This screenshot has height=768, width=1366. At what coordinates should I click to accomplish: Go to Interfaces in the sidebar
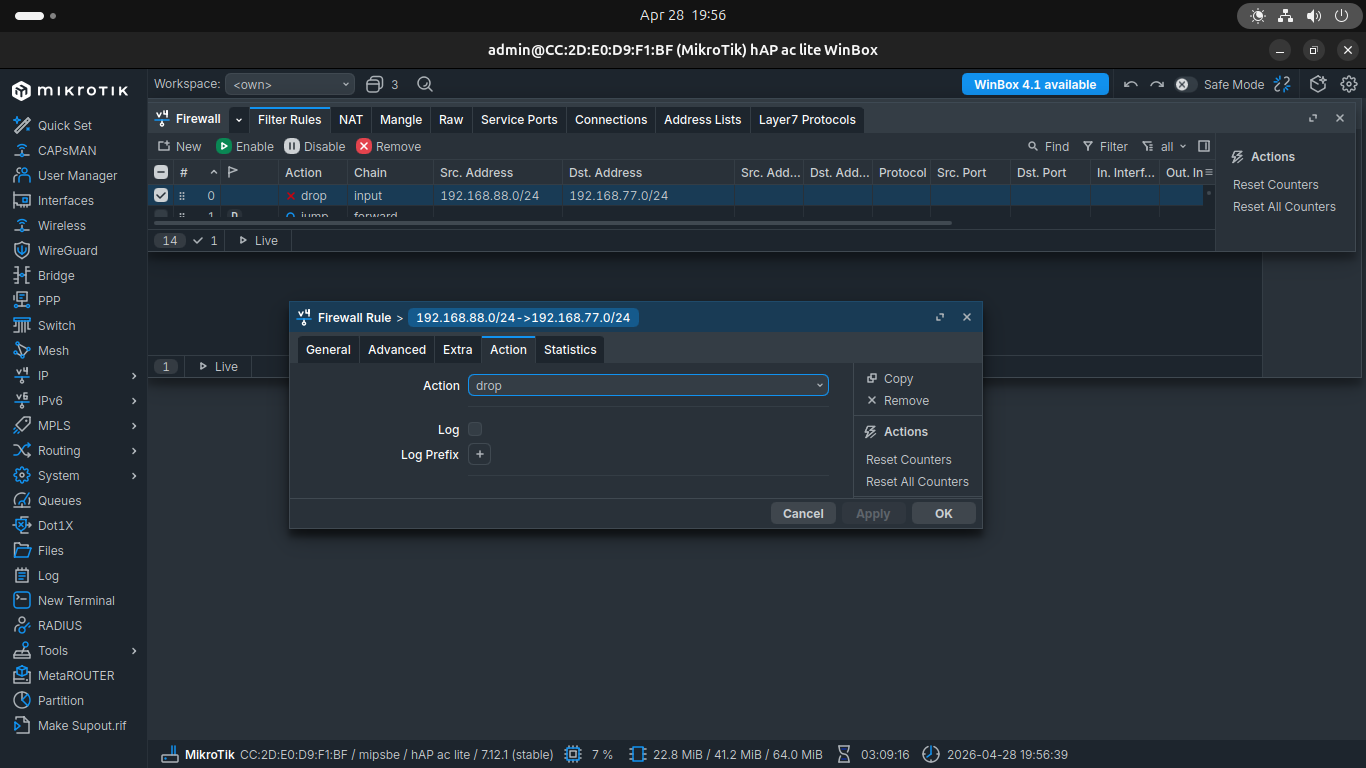(x=66, y=200)
